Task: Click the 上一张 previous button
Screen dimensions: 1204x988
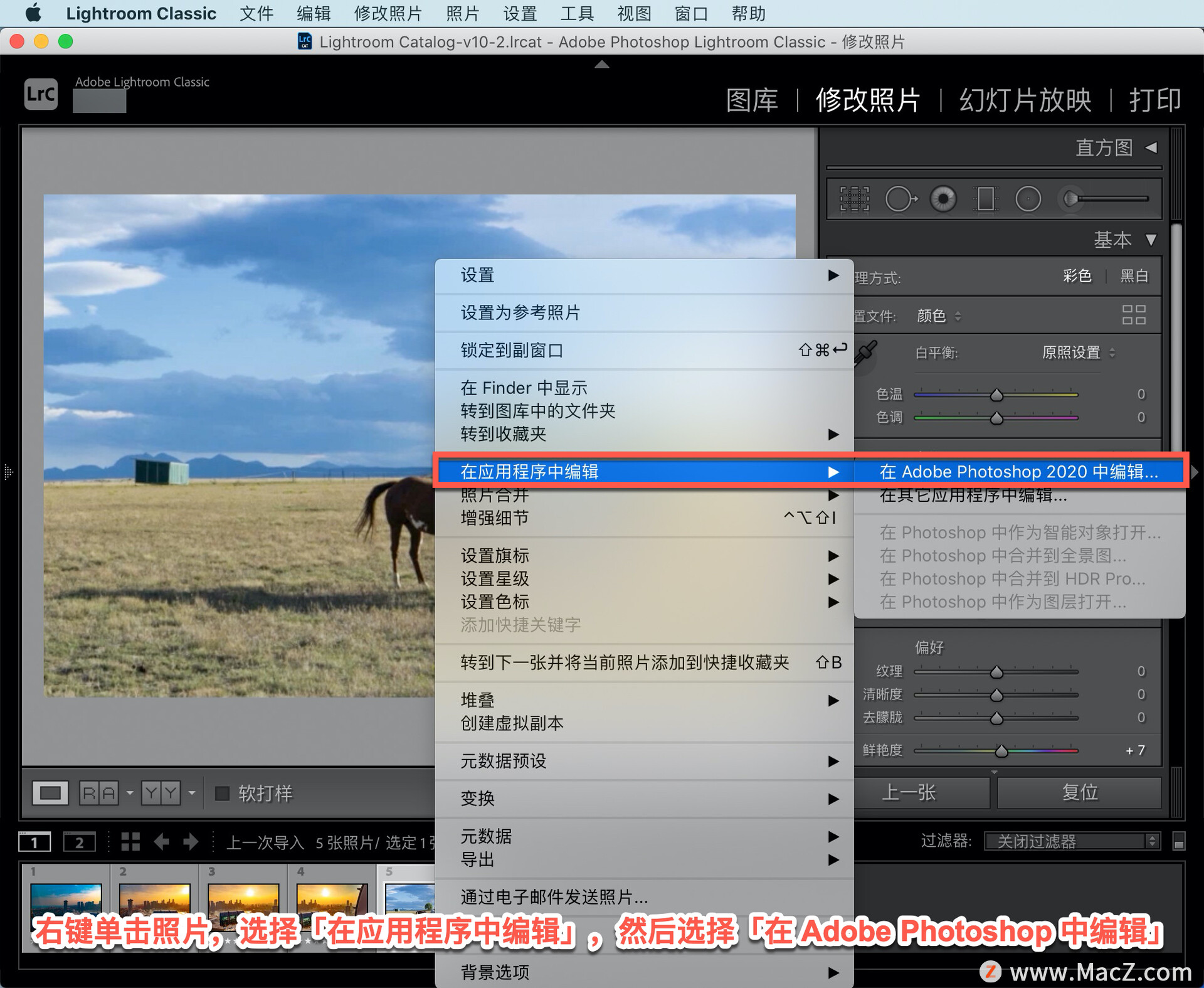Action: [922, 792]
